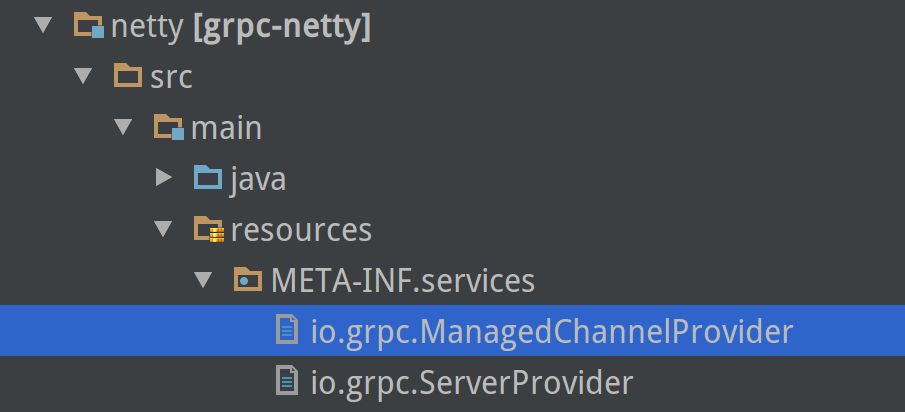Click the io.grpc.ManagedChannelProvider file icon
Viewport: 905px width, 412px height.
287,331
